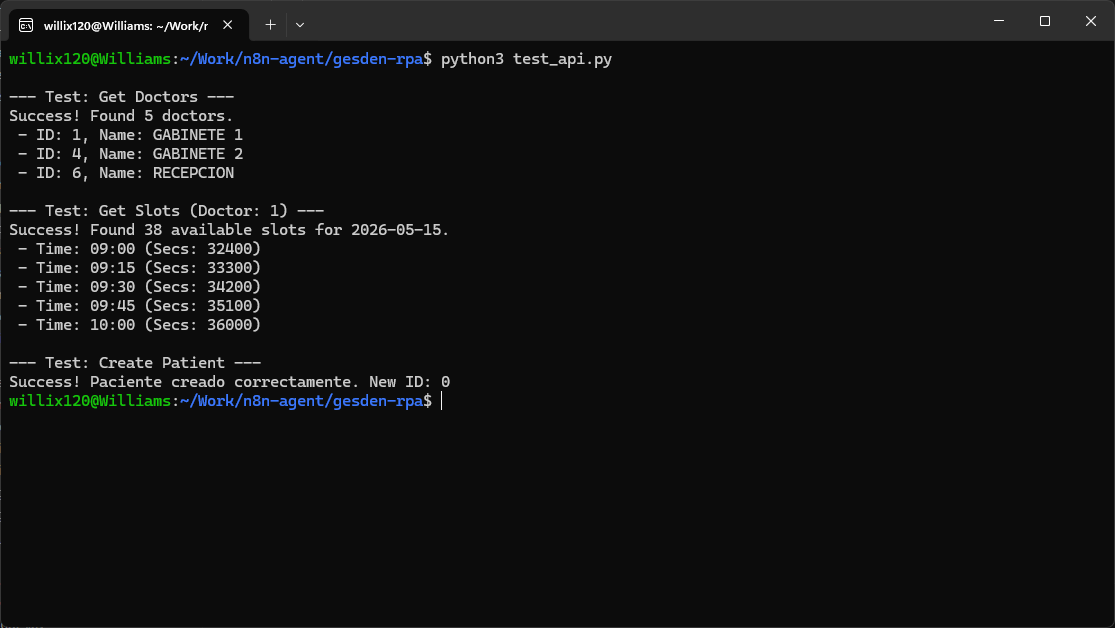This screenshot has height=628, width=1115.
Task: Click the "Time: 10:00 (Secs: 36000)" line
Action: [139, 325]
